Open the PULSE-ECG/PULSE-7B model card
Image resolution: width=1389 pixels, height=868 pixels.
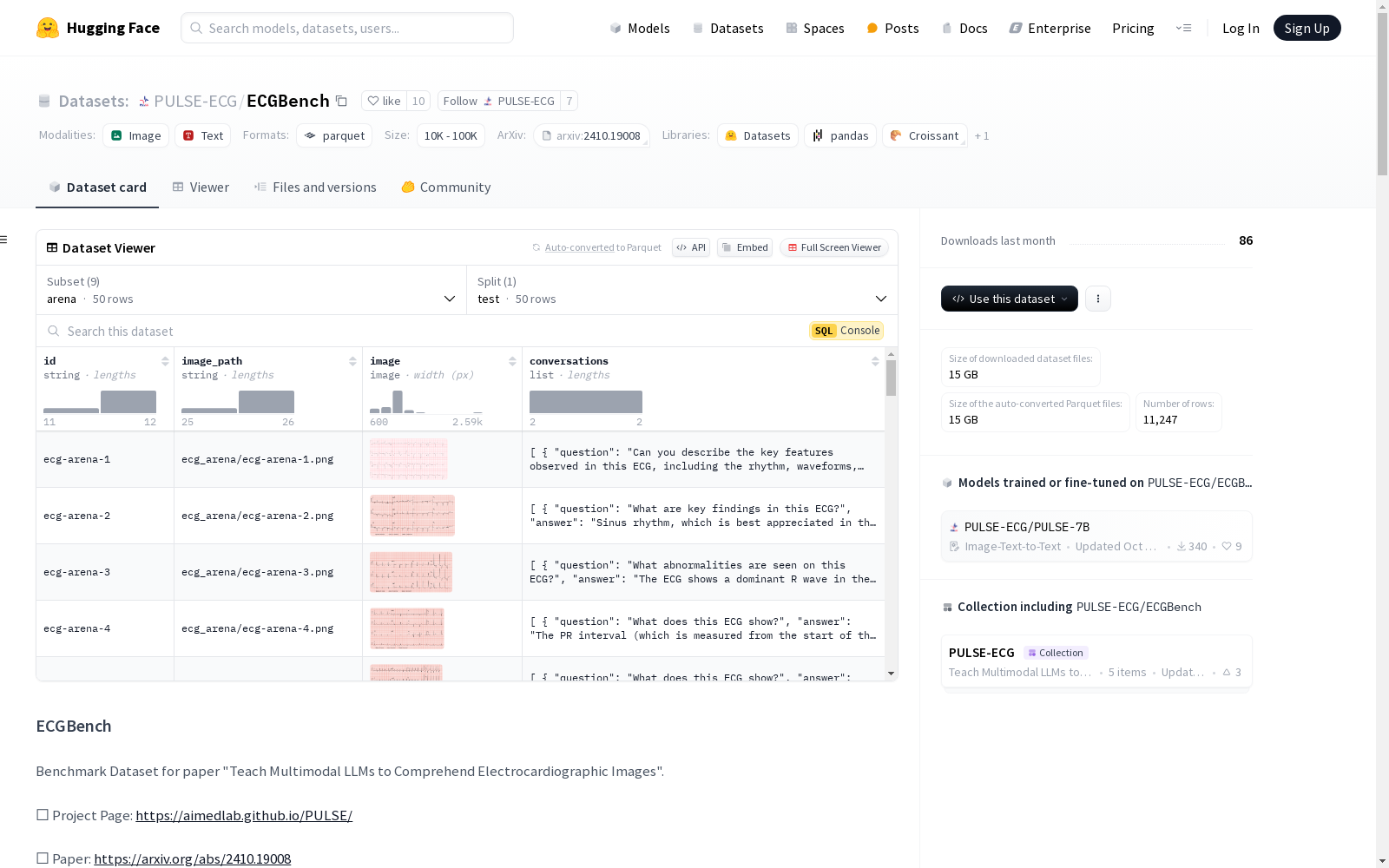(1096, 536)
